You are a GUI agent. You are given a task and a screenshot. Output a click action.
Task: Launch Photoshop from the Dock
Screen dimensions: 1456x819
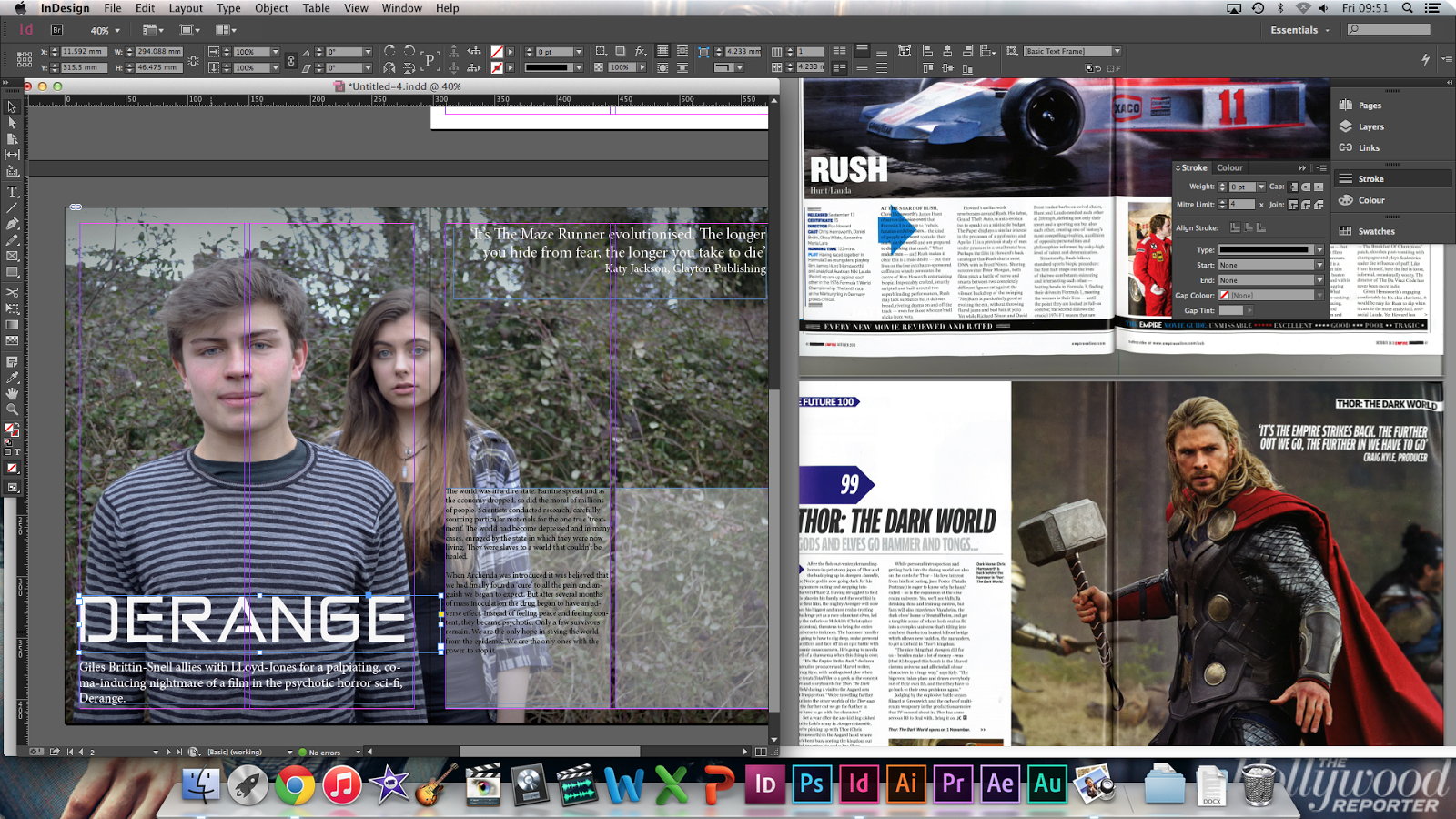click(811, 784)
